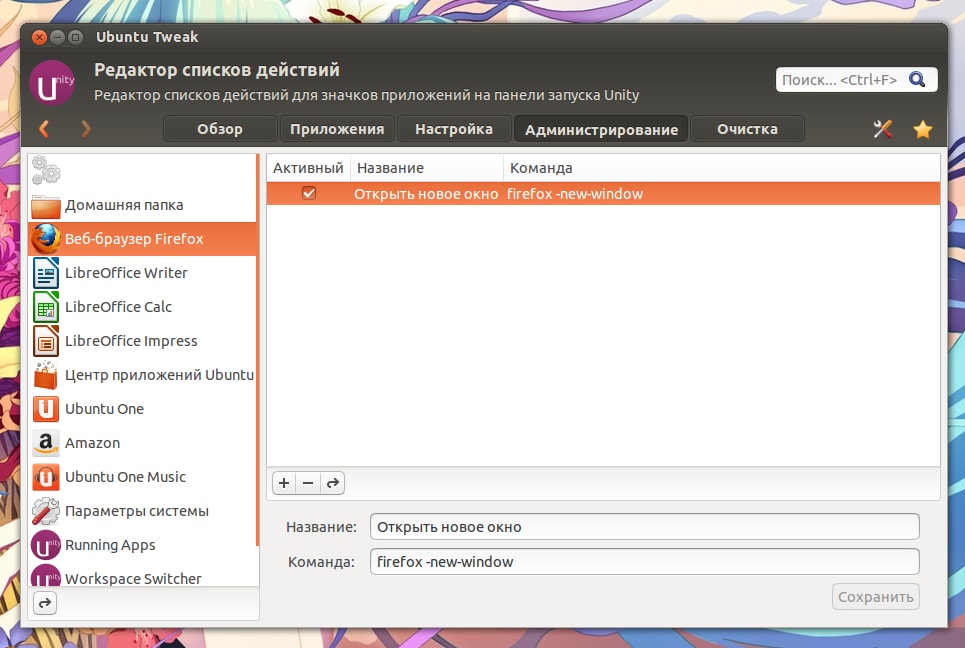965x648 pixels.
Task: Select LibreOffice Writer label
Action: pyautogui.click(x=126, y=273)
